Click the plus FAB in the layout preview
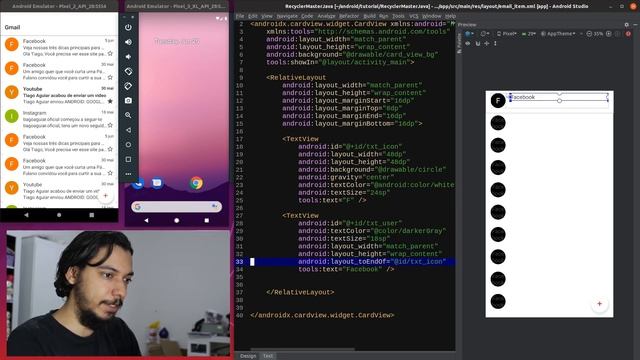Viewport: 640px width, 360px height. pyautogui.click(x=599, y=304)
